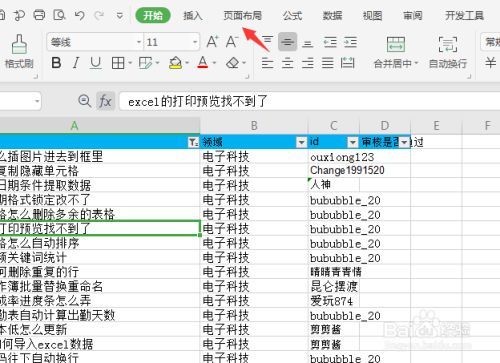This screenshot has width=500, height=363.
Task: Click the zoom magnifier icon beside formula bar
Action: point(85,101)
